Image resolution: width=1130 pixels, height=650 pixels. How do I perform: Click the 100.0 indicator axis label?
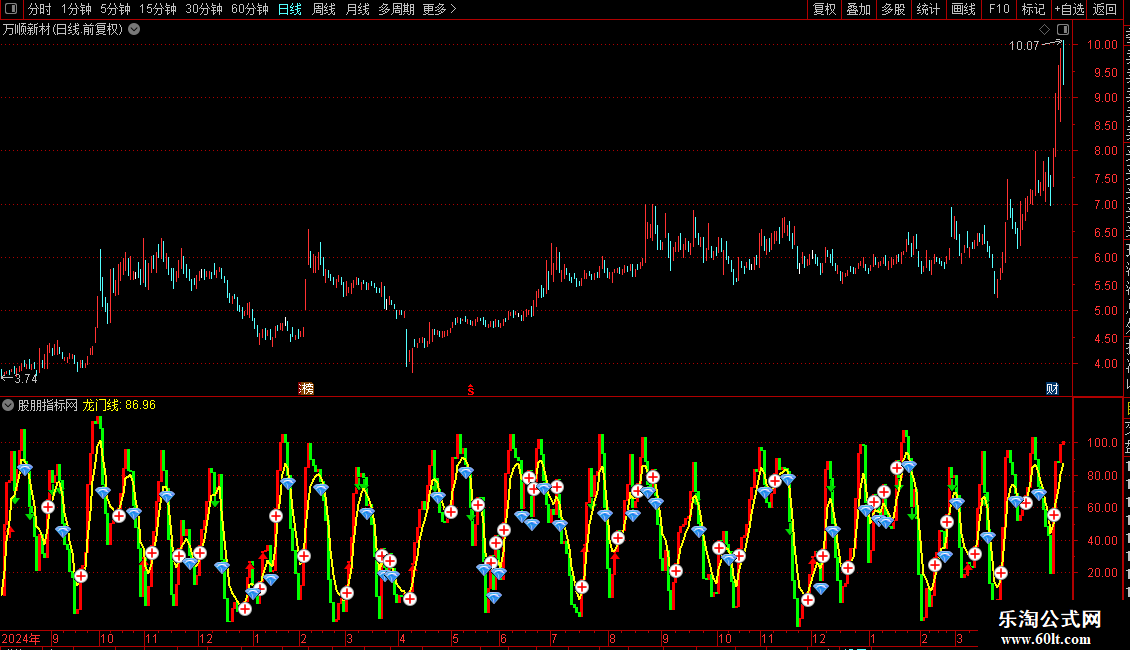(1102, 442)
